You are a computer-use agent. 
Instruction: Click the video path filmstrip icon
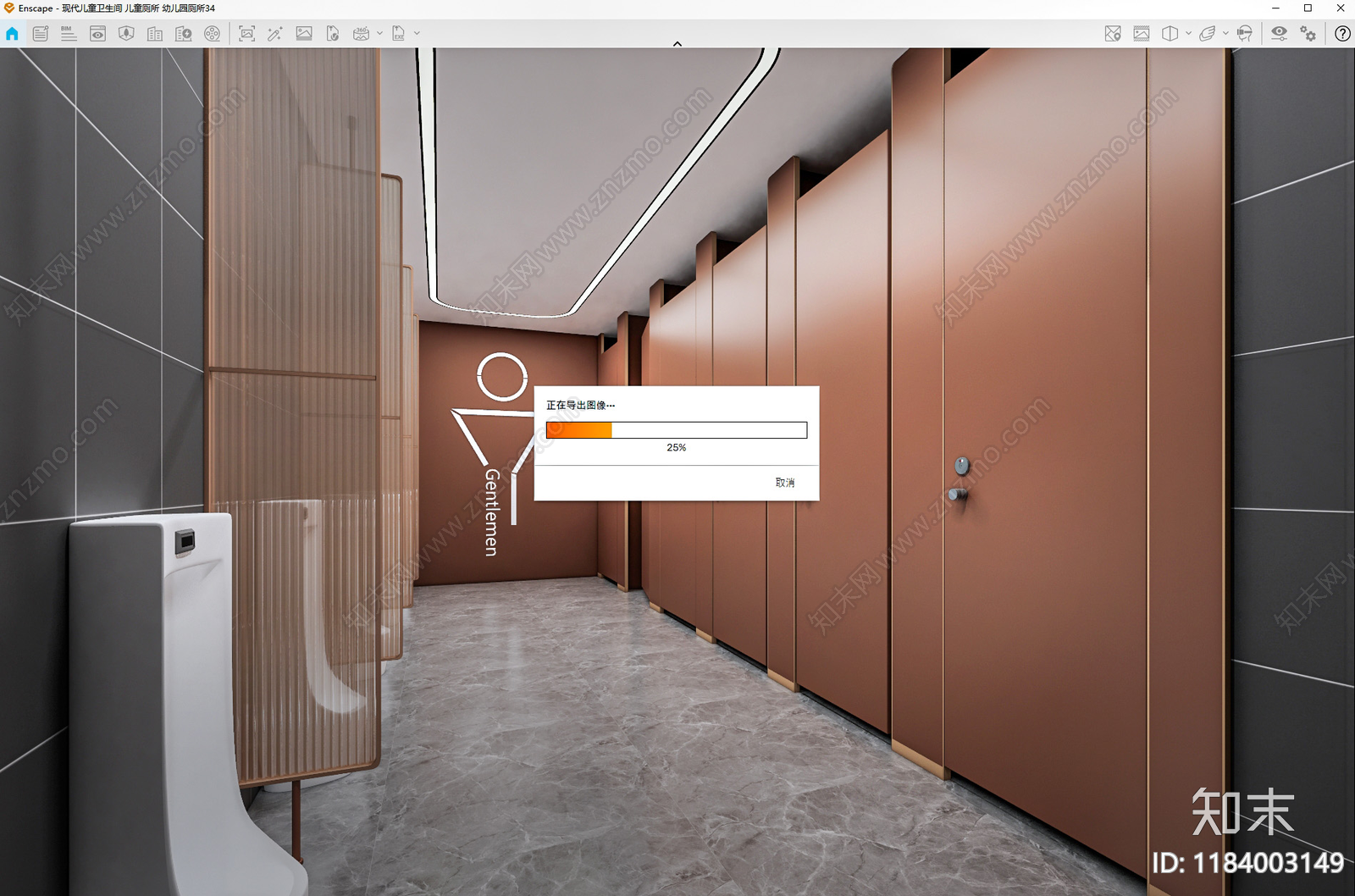coord(1142,34)
